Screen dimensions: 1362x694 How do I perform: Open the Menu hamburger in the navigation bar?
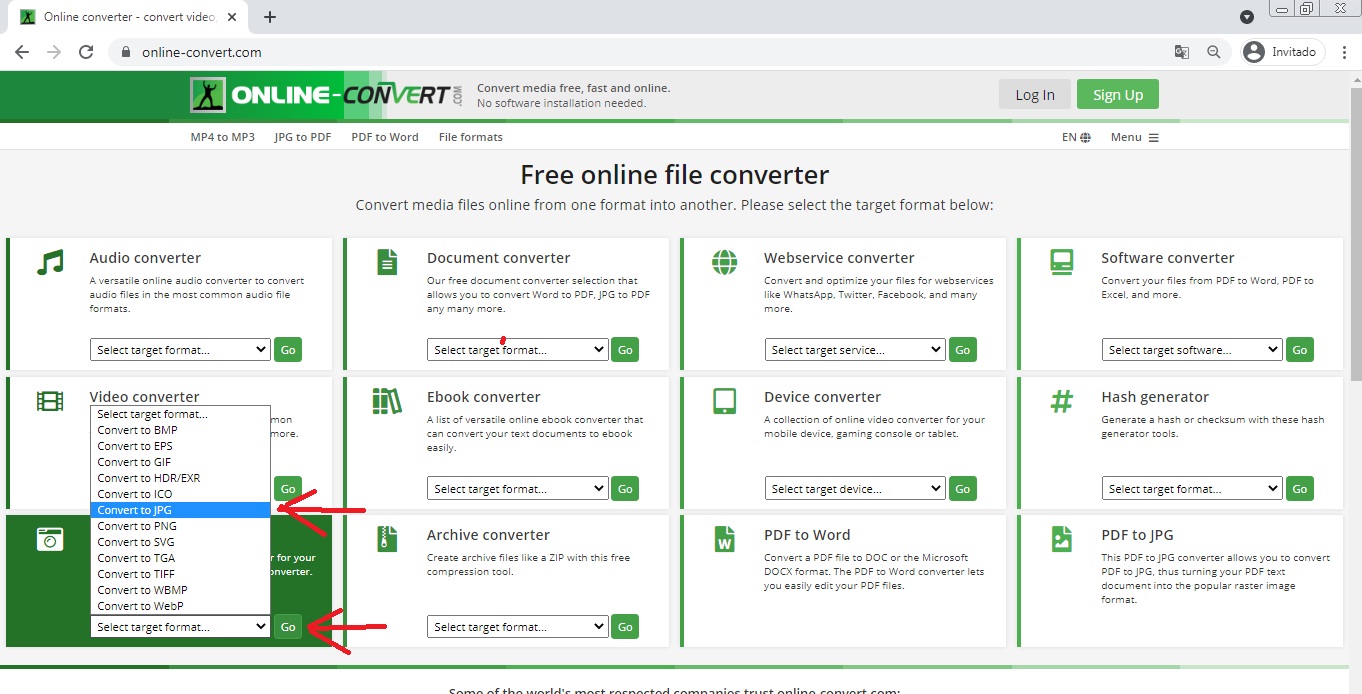tap(1134, 137)
